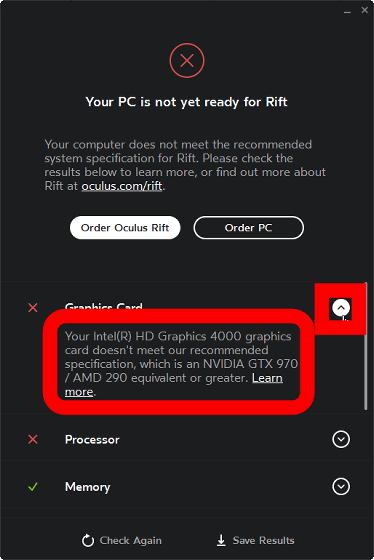Click the green checkmark beside Memory
This screenshot has width=374, height=560.
[33, 486]
